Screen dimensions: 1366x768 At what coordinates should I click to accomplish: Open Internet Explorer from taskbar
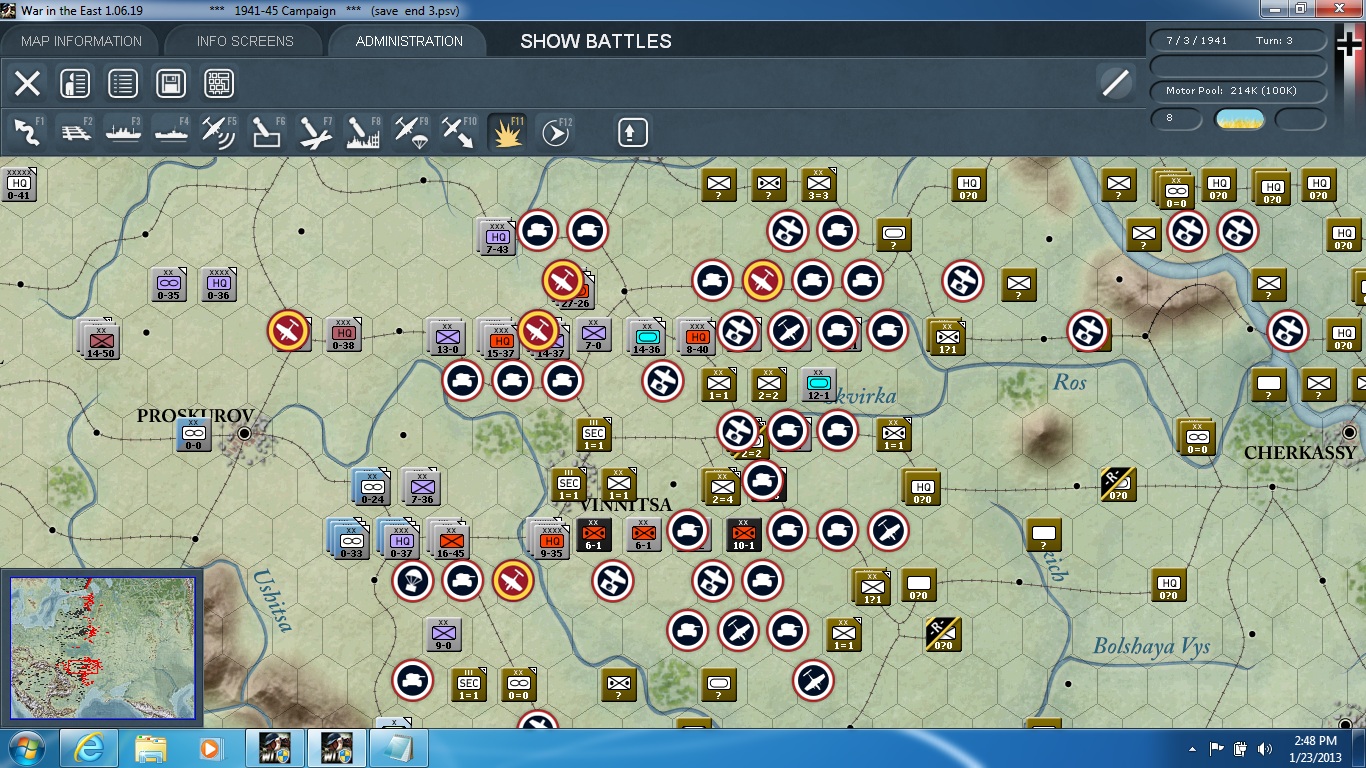coord(88,748)
